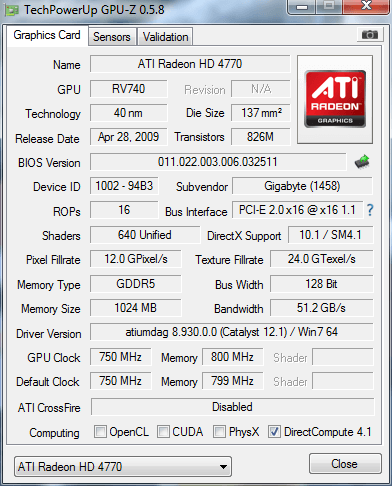This screenshot has width=392, height=486.
Task: Close window with red X button
Action: [x=366, y=6]
